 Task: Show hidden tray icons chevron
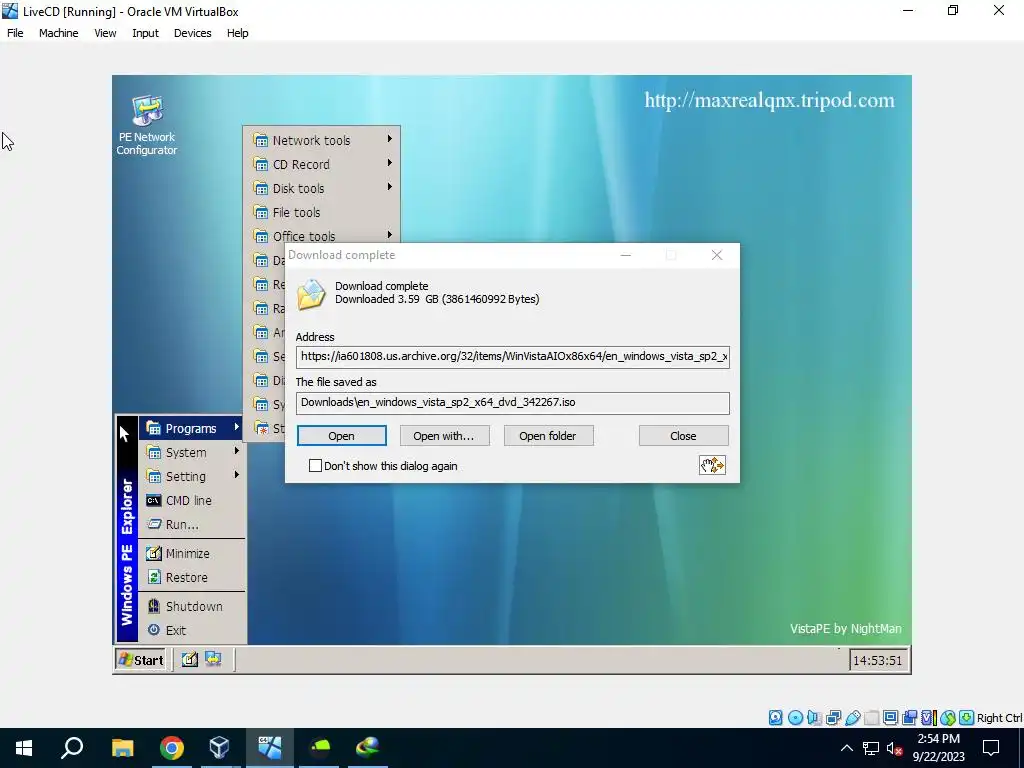coord(846,748)
